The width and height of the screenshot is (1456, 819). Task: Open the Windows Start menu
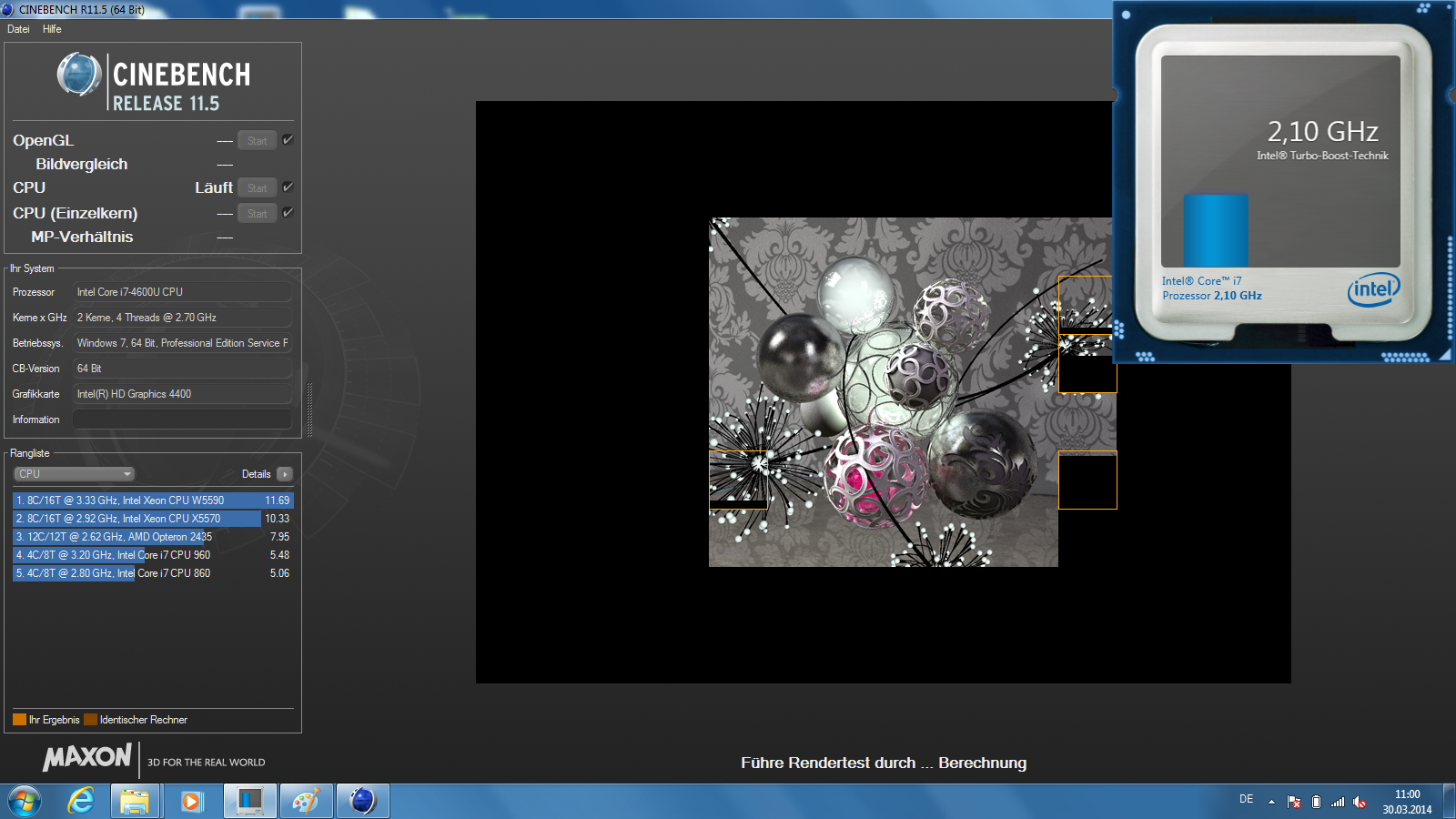point(25,802)
